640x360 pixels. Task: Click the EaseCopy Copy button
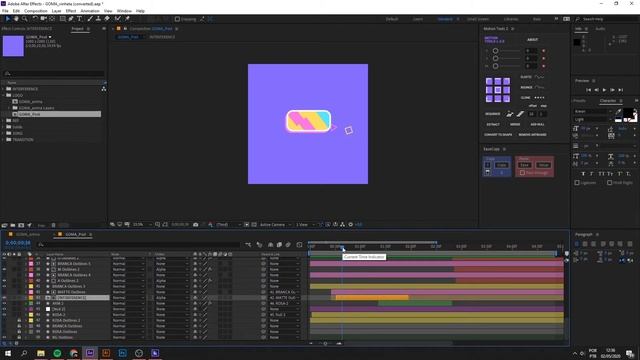pos(502,165)
